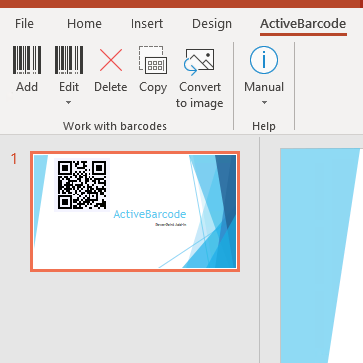Click the Work with barcodes group label
363x363 pixels.
[x=115, y=126]
